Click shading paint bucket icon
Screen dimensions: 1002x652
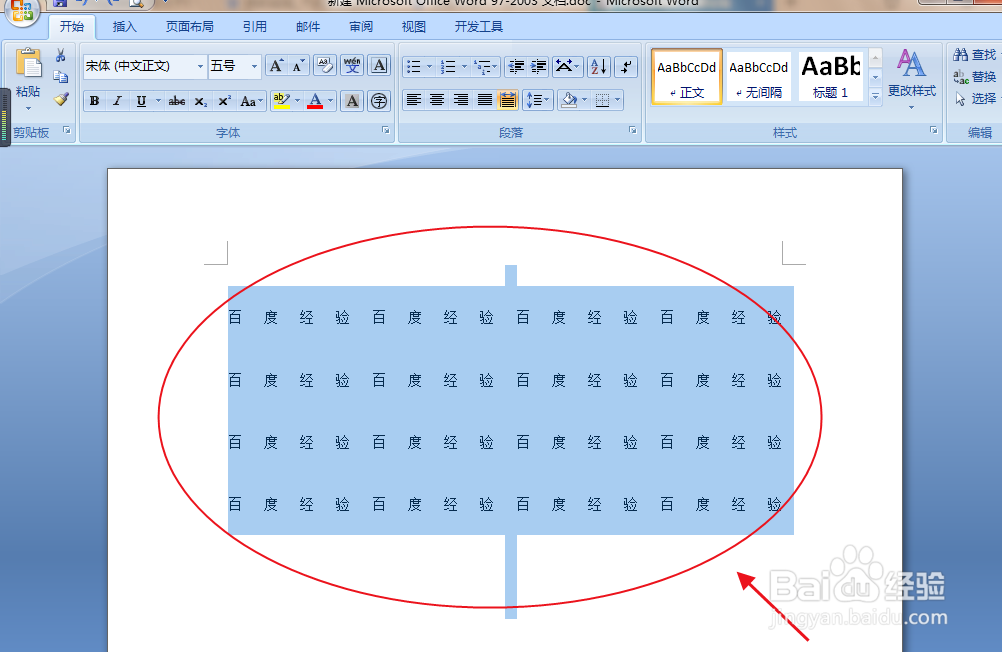(568, 100)
